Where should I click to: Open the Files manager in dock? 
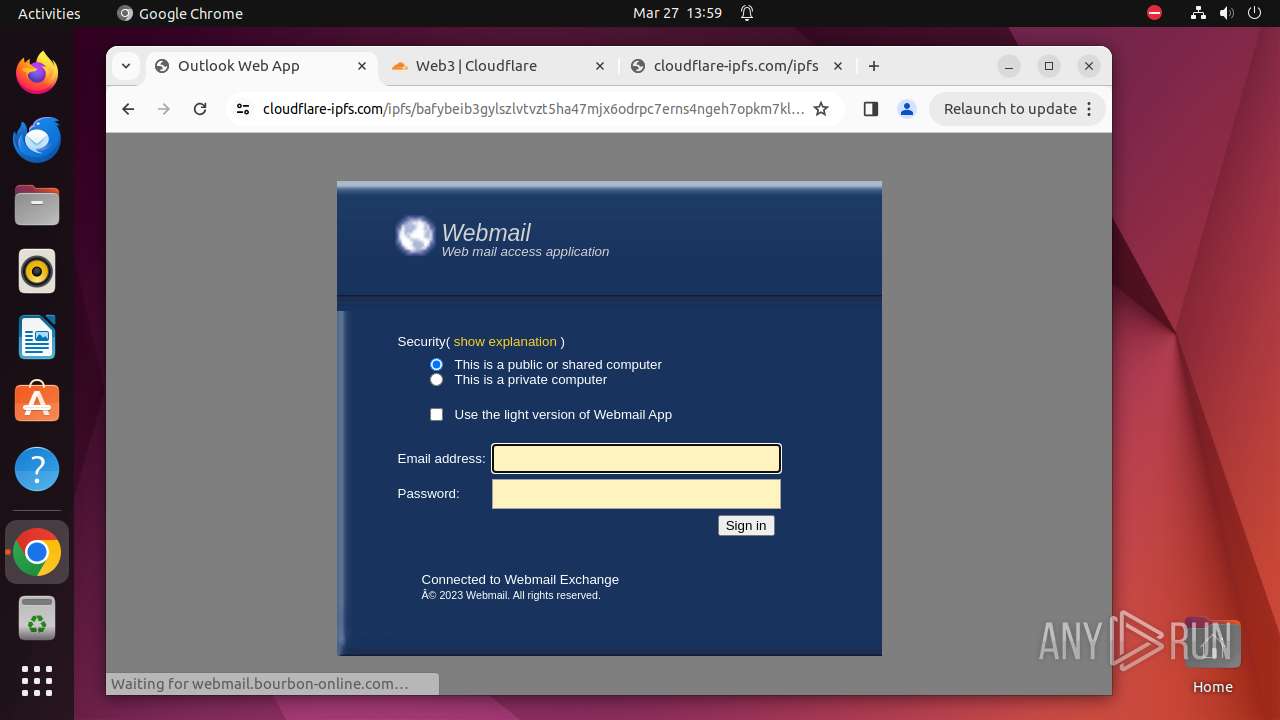[37, 205]
